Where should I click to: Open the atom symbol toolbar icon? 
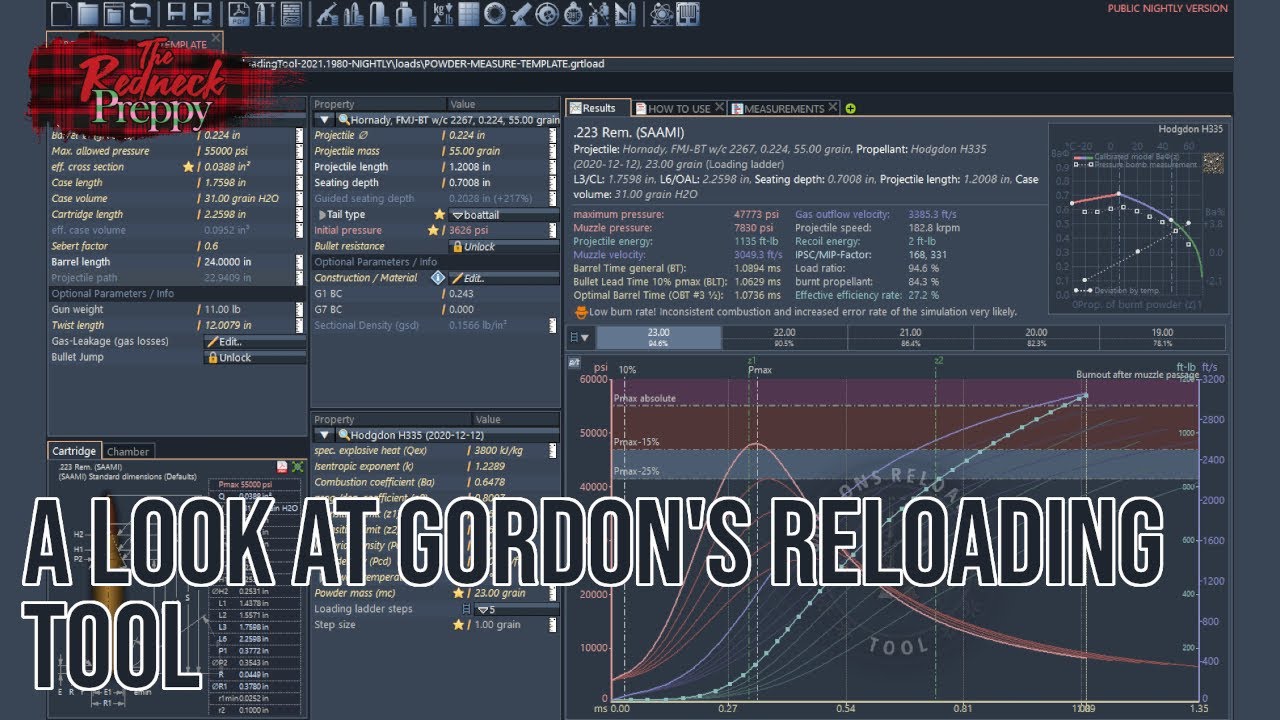click(662, 13)
